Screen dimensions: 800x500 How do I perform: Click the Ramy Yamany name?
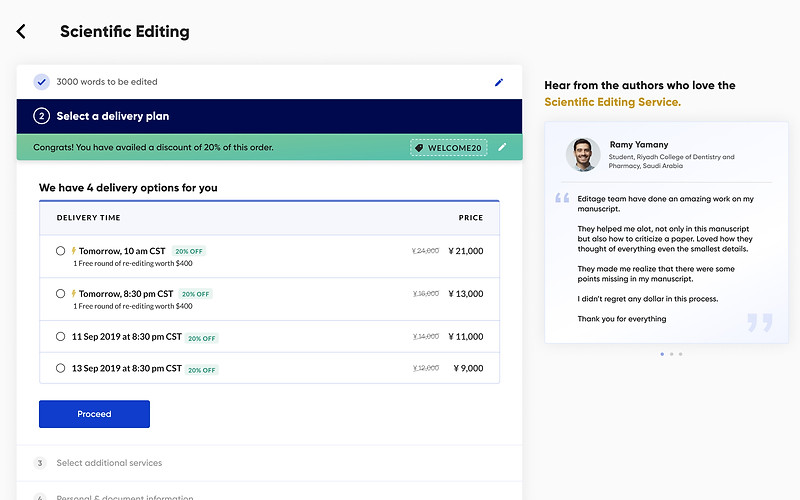[639, 144]
